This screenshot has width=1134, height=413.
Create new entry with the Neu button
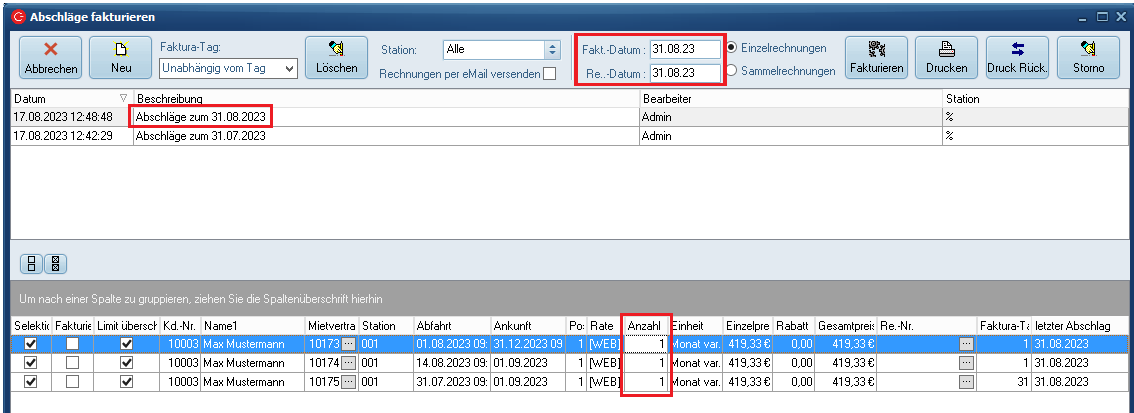[118, 57]
